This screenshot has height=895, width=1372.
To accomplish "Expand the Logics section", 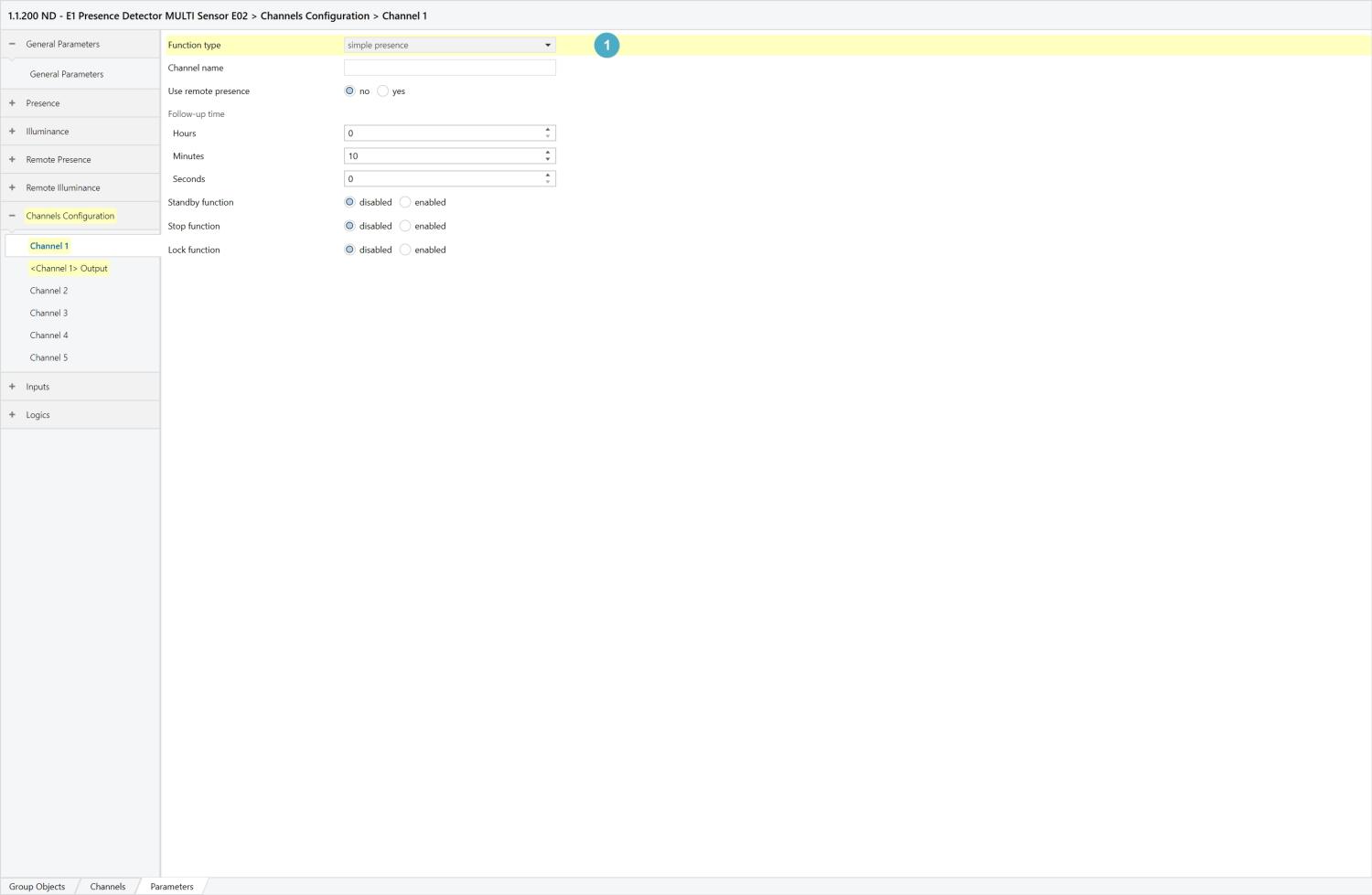I will 12,415.
